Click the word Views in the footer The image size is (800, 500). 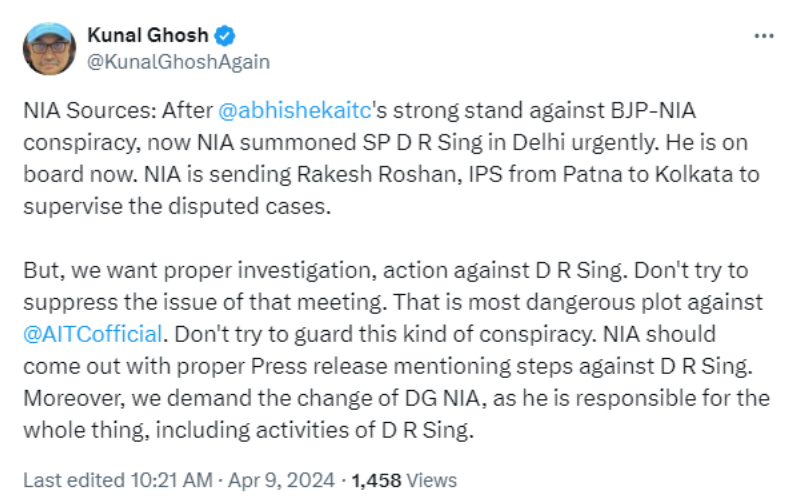click(x=432, y=480)
